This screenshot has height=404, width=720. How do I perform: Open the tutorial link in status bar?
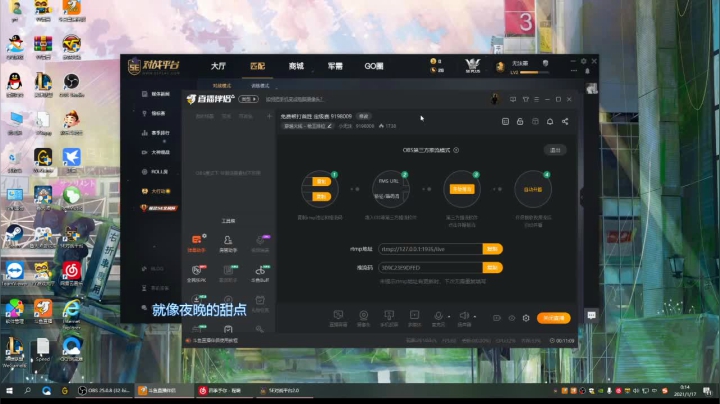point(215,341)
